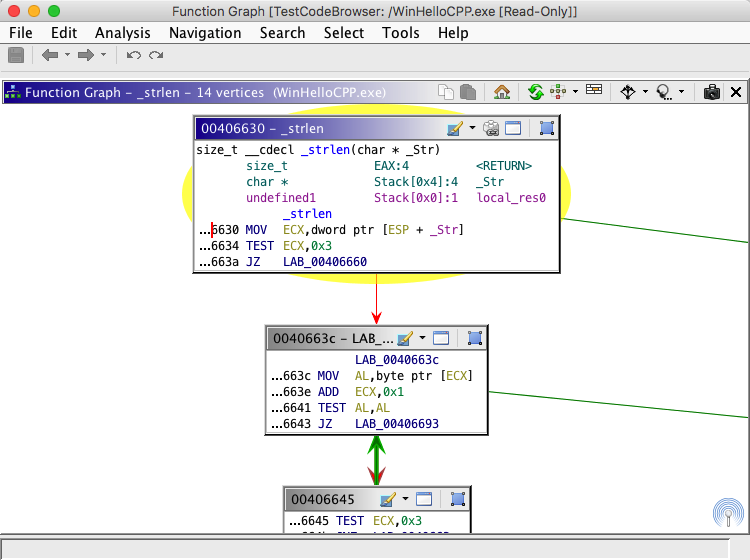The image size is (750, 560).
Task: Click the LAB_00406660 jump target label
Action: [x=325, y=261]
